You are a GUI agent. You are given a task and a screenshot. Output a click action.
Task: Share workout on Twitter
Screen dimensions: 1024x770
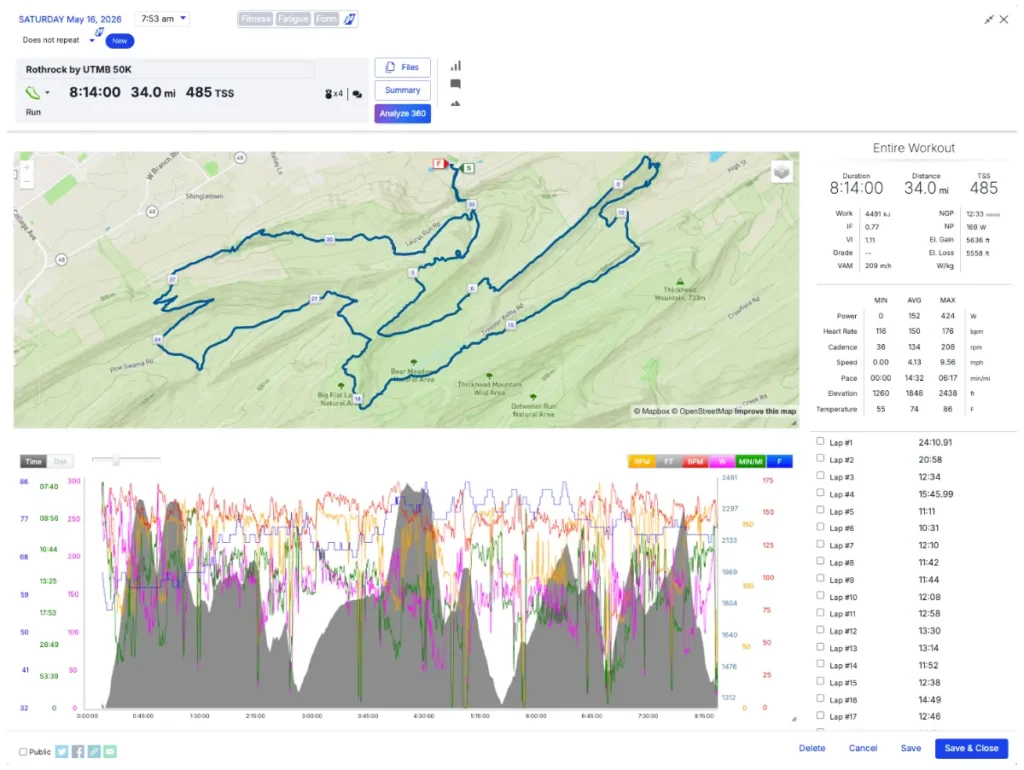(61, 752)
